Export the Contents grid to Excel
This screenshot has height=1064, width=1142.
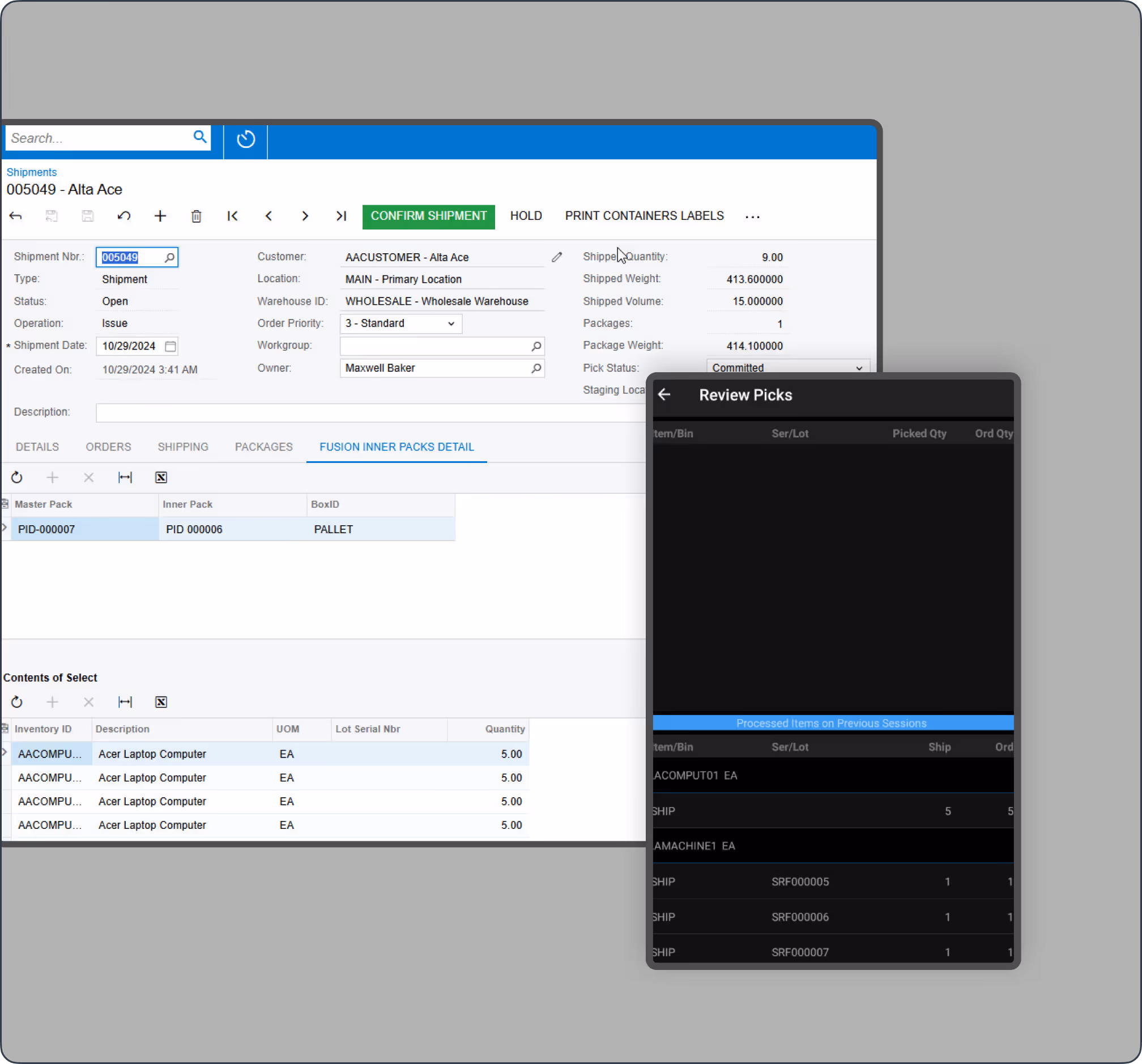[x=161, y=701]
